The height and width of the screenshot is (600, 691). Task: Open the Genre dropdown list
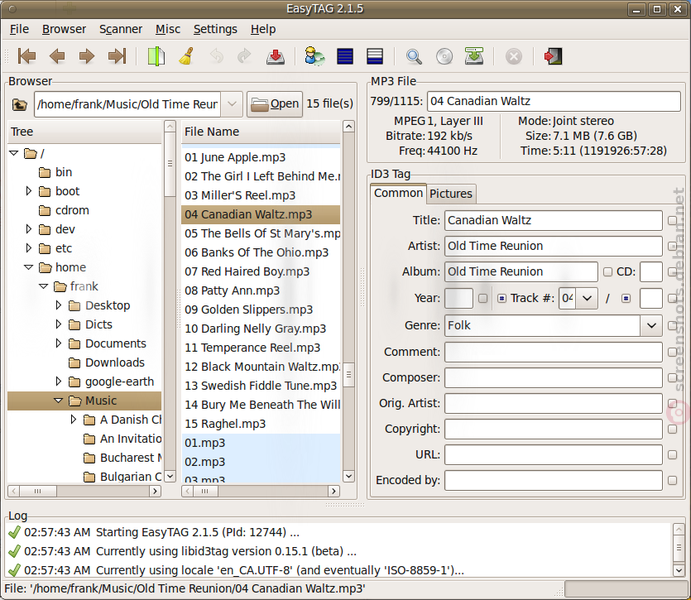(x=651, y=326)
